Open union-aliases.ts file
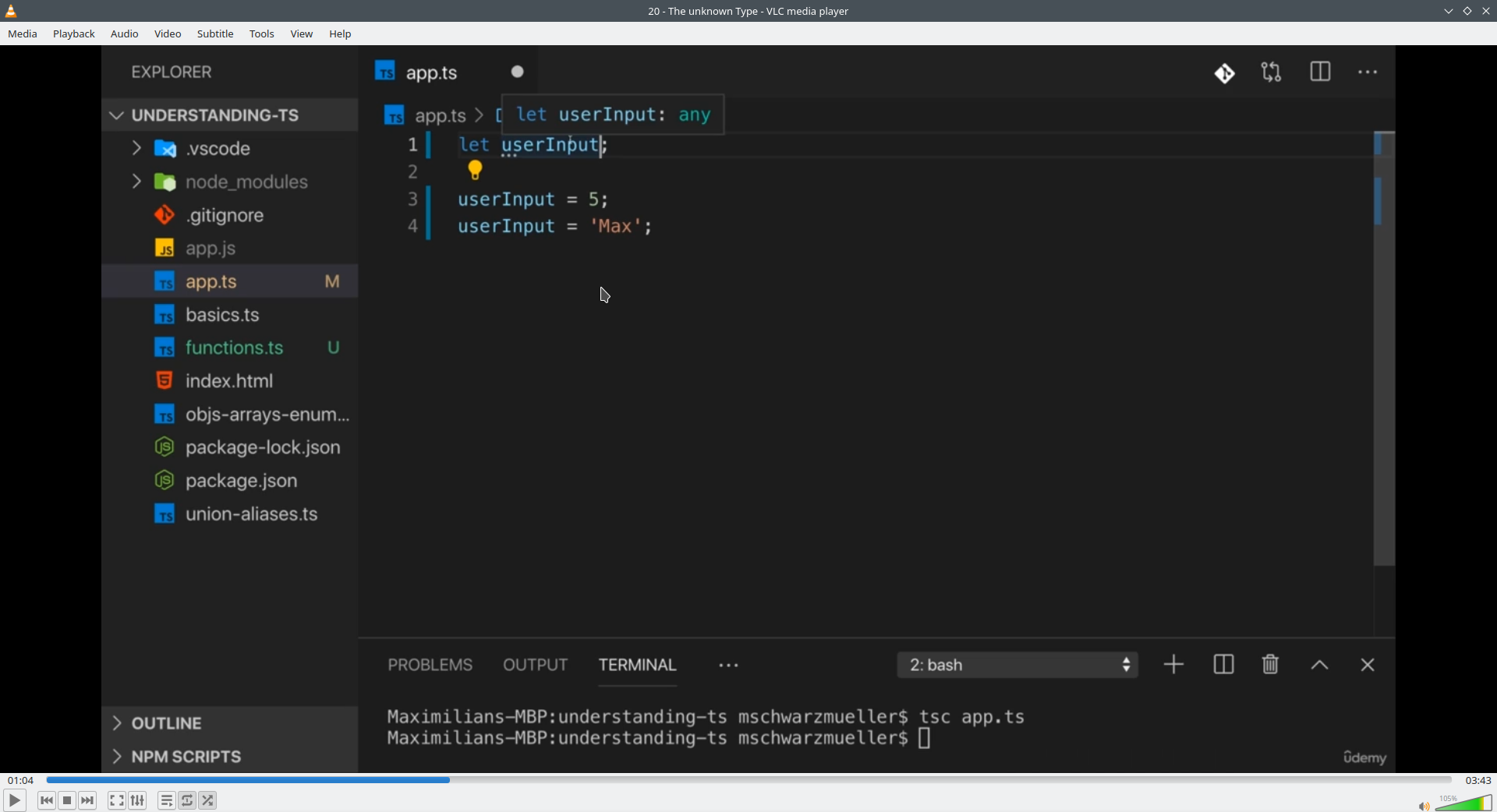 tap(229, 514)
